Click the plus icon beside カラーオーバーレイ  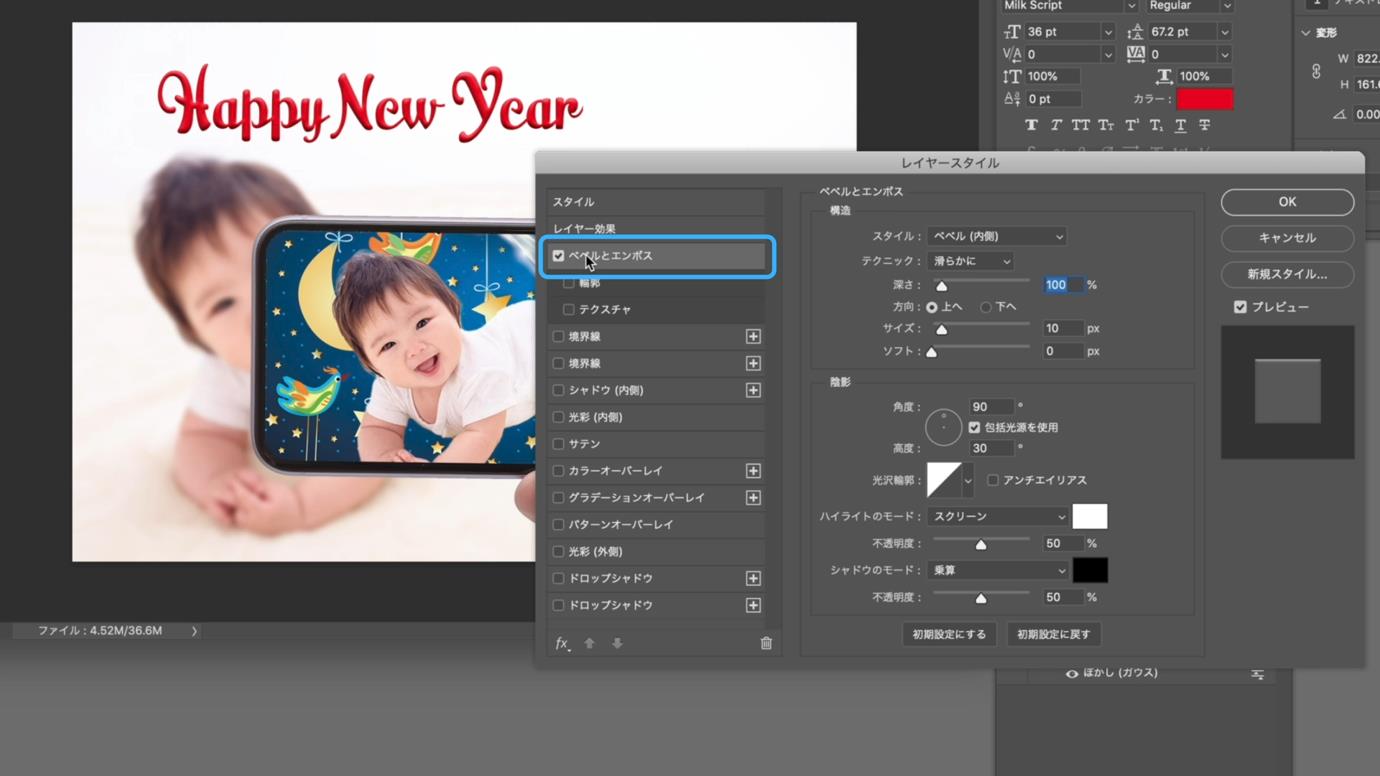point(753,471)
